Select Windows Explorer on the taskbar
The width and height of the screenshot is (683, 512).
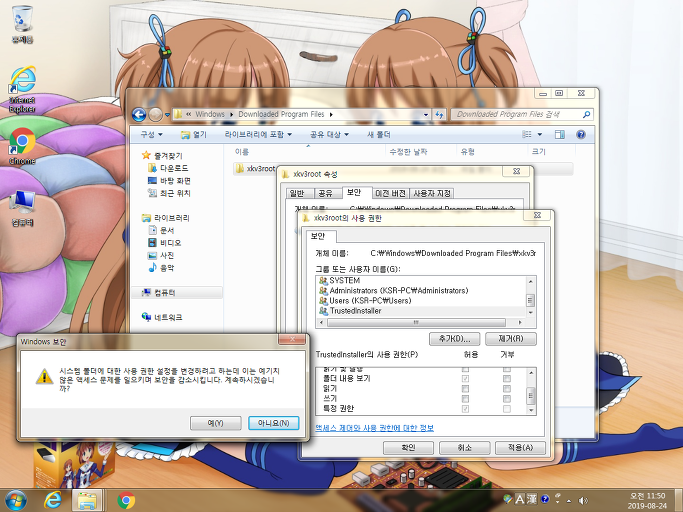(x=87, y=500)
